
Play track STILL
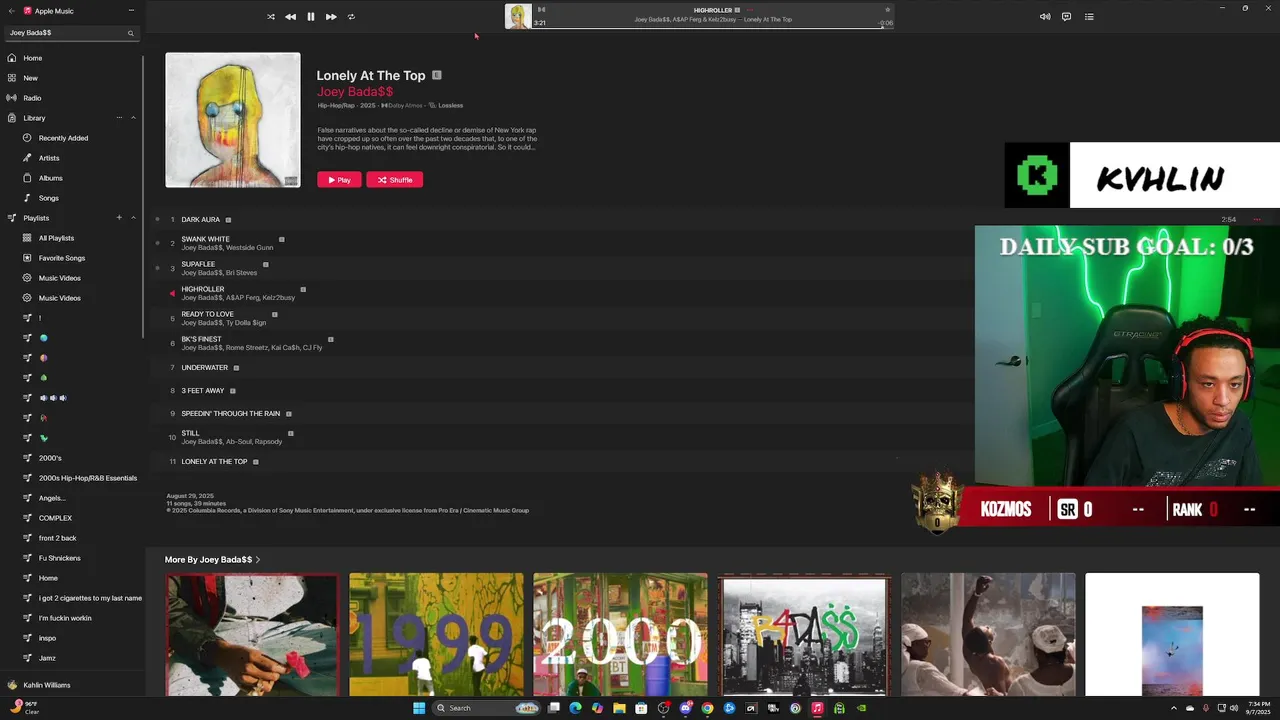point(190,433)
